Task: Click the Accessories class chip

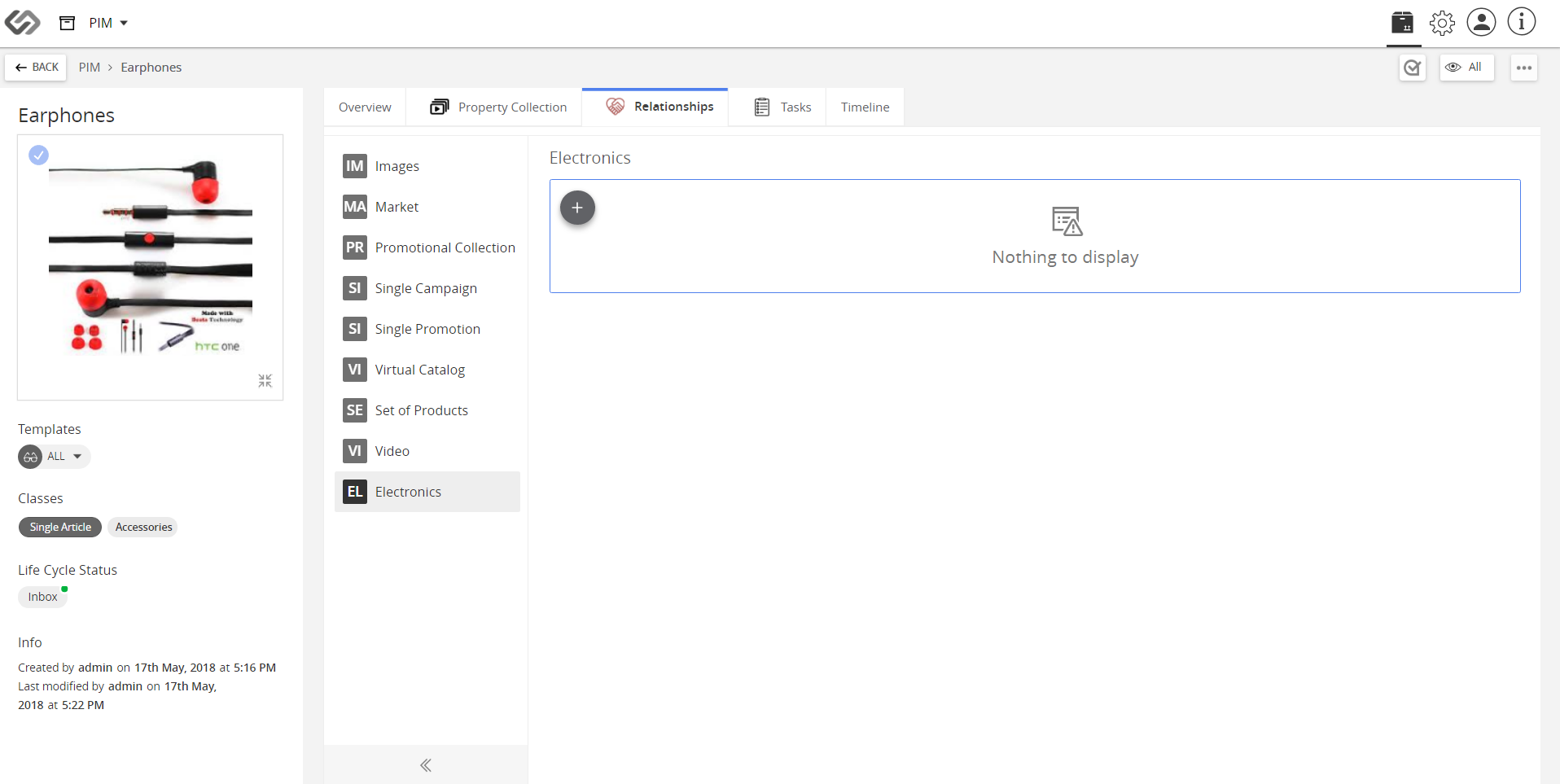Action: pos(143,528)
